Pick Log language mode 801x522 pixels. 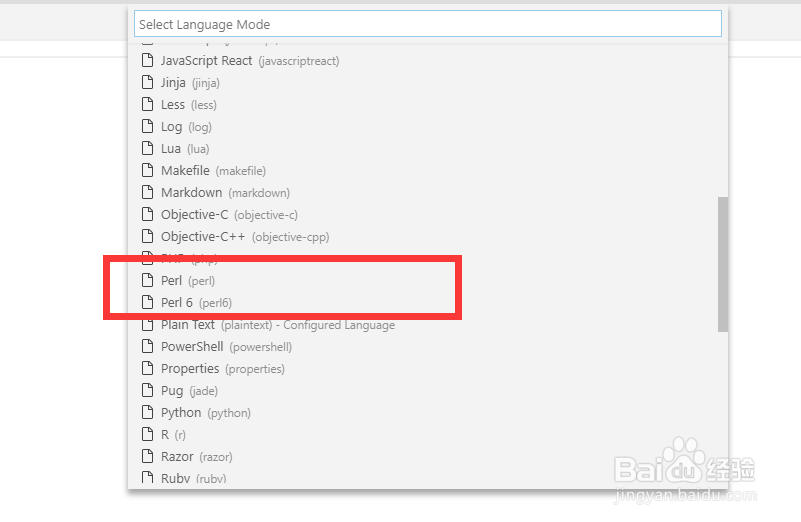(x=428, y=126)
